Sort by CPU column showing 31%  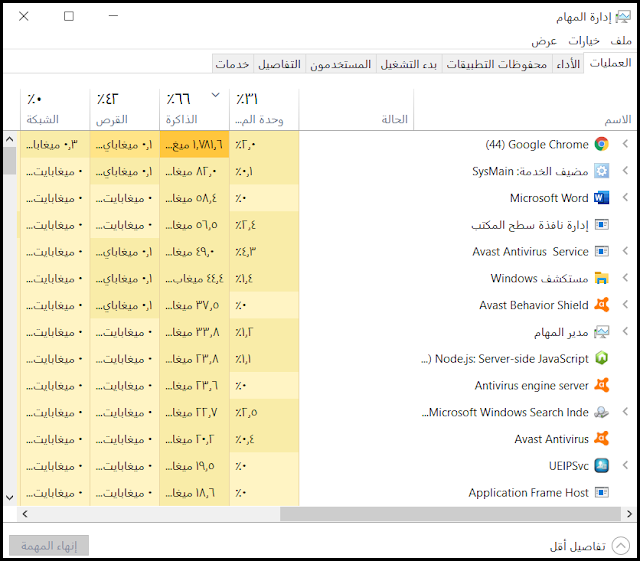pyautogui.click(x=264, y=109)
